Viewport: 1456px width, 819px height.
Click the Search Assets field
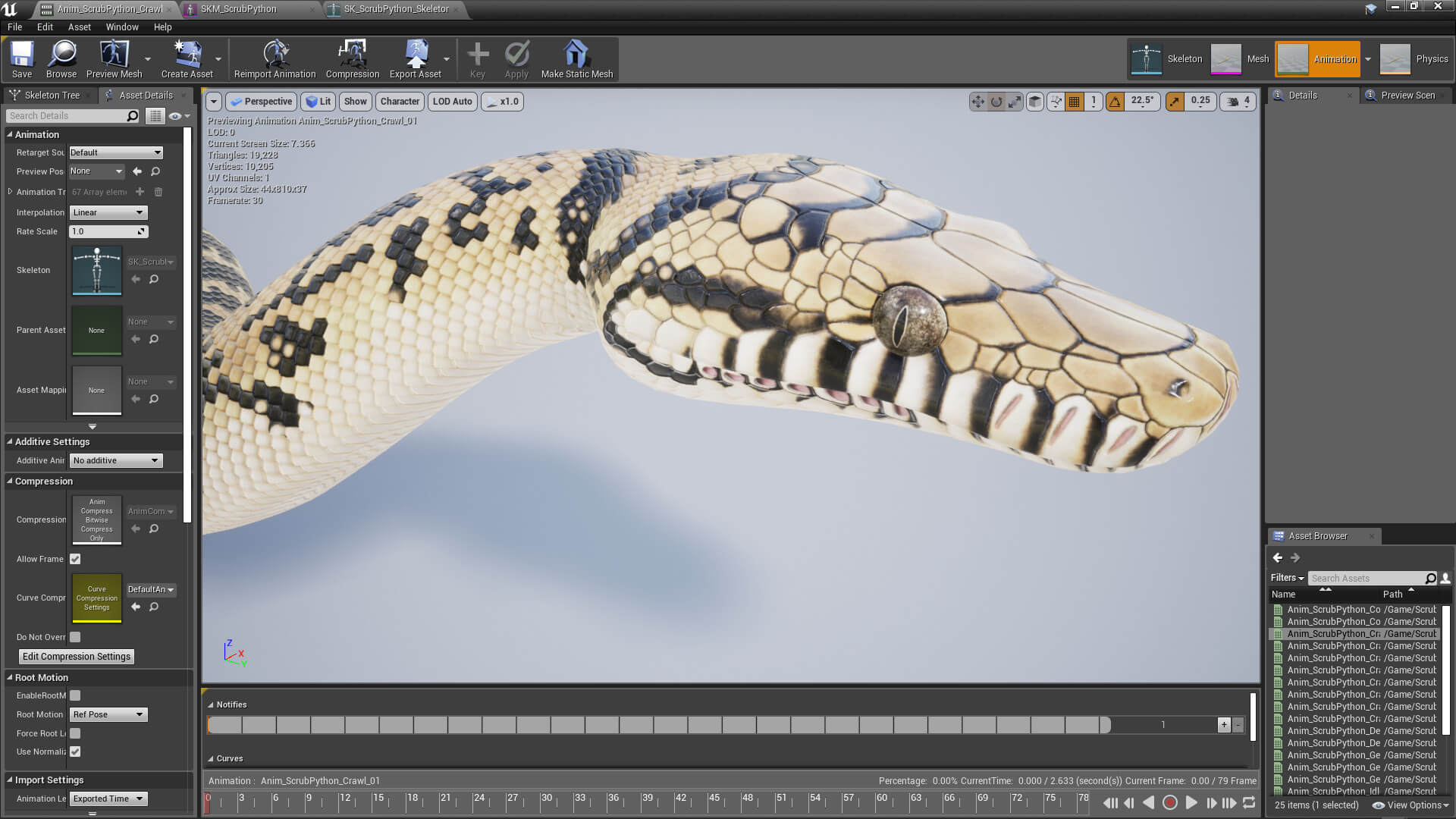point(1372,579)
